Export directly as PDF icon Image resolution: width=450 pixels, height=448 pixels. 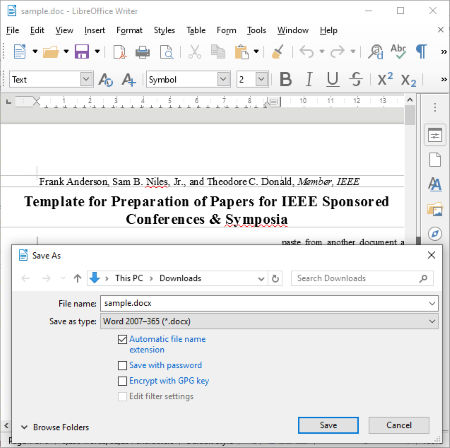coord(119,52)
